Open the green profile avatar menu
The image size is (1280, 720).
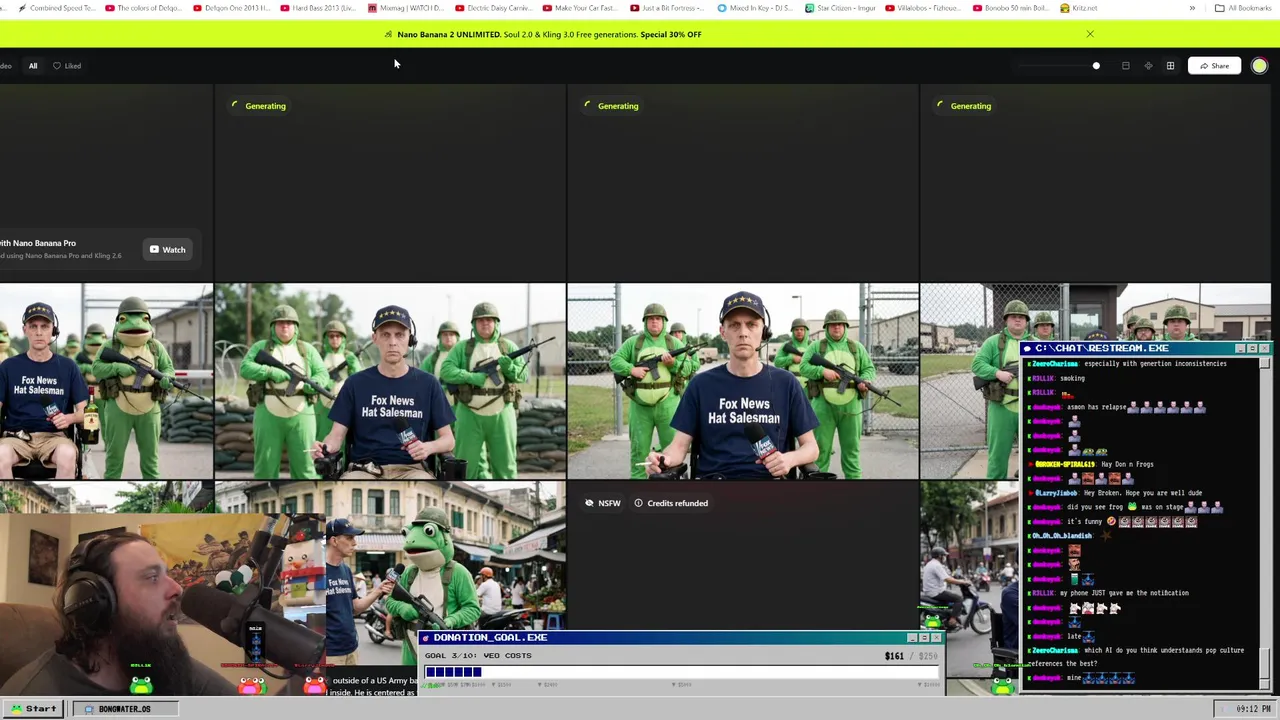1259,66
